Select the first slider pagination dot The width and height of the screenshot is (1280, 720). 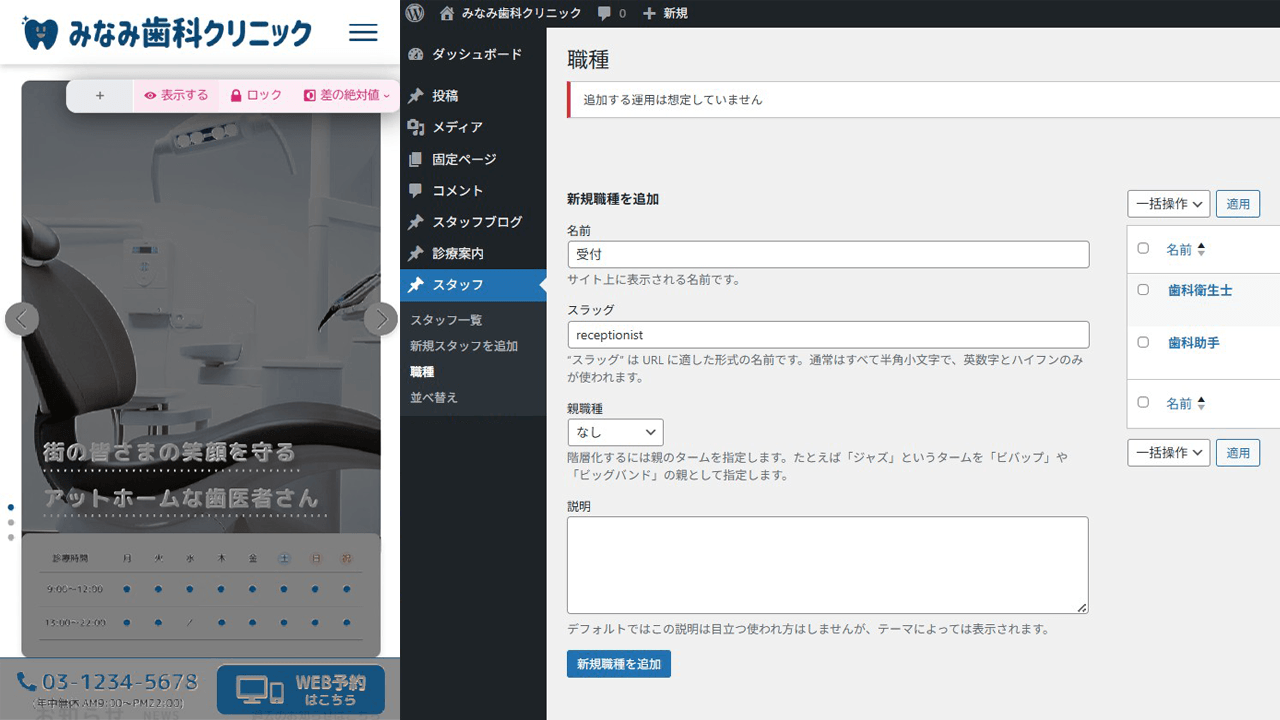tap(11, 507)
